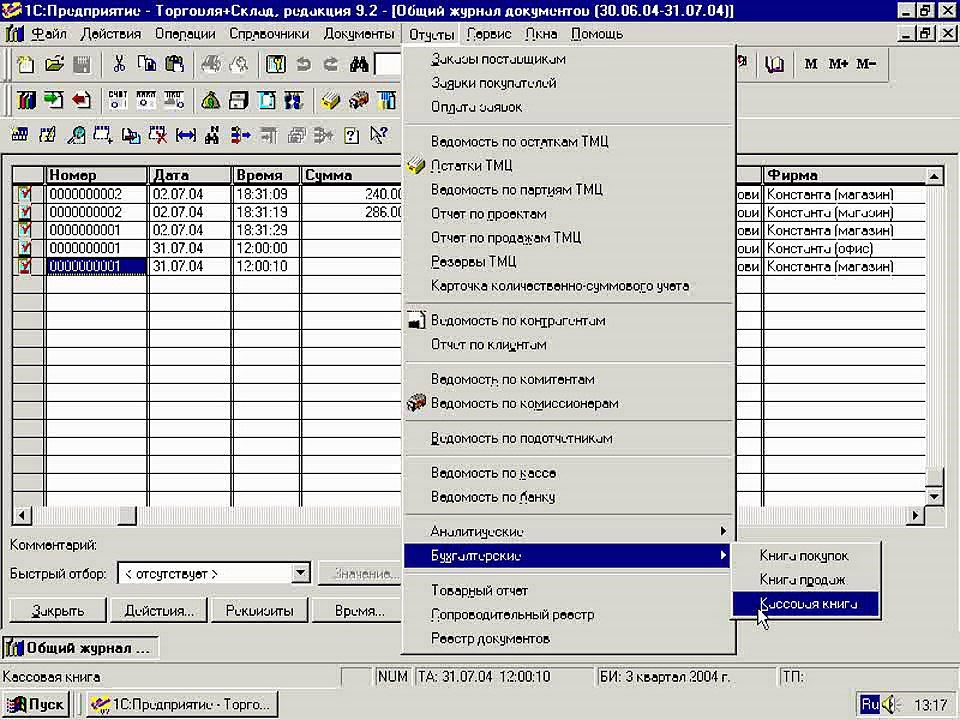Viewport: 960px width, 720px height.
Task: Choose Книга покупок from the submenu
Action: point(806,556)
